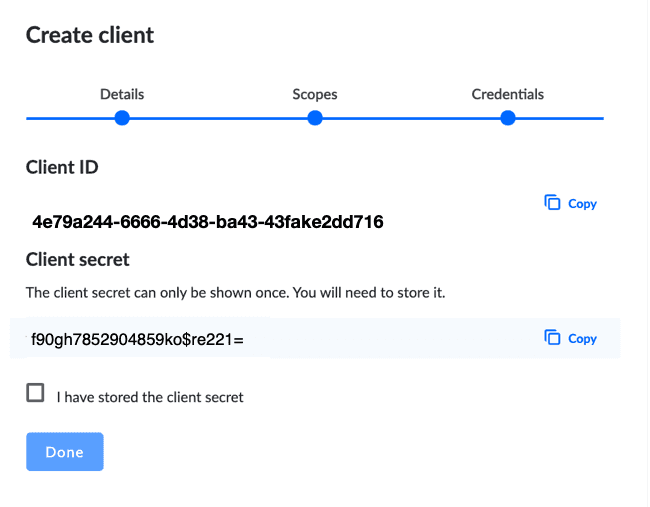Click the blue dot under Scopes

[315, 118]
